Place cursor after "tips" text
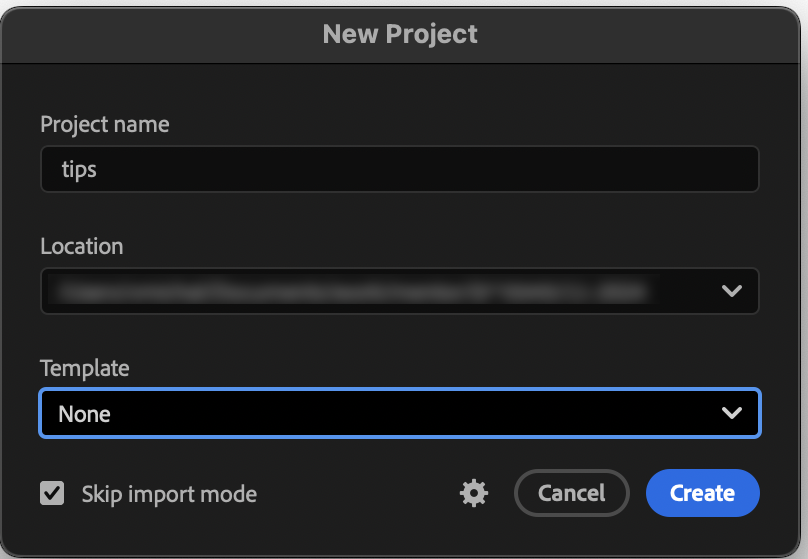This screenshot has width=808, height=559. [x=98, y=170]
